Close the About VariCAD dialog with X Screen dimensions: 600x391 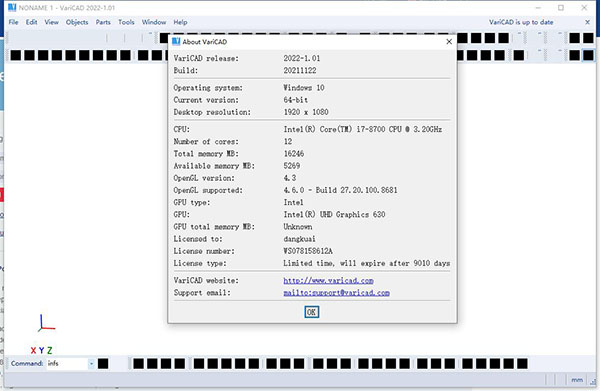449,42
